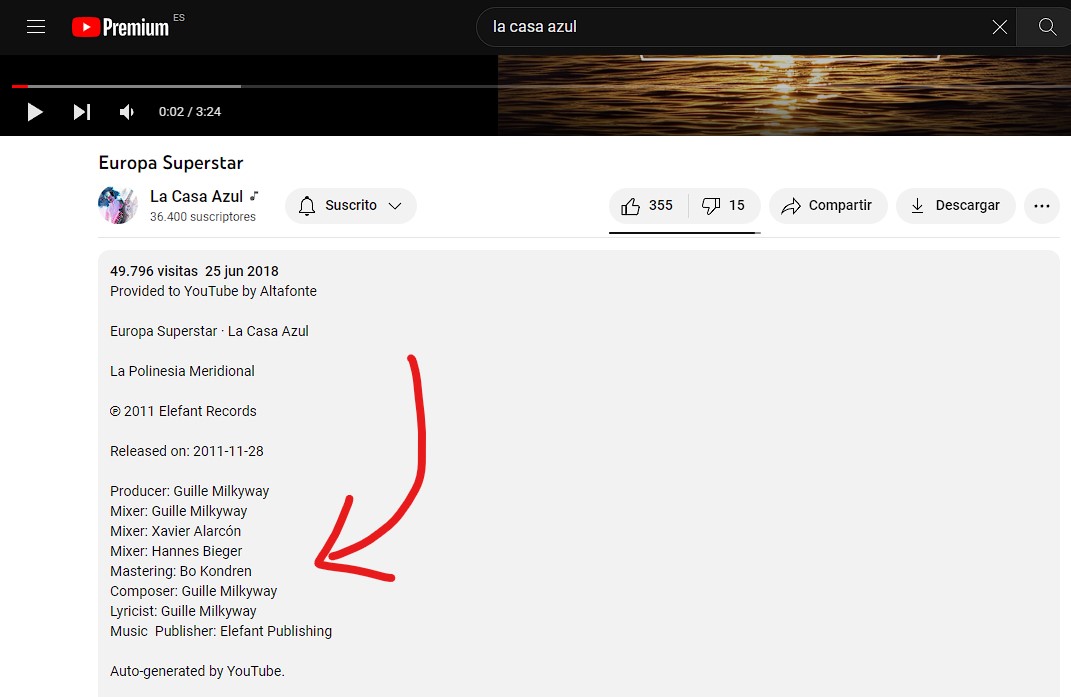Click the '25 jun 2018' upload date
The width and height of the screenshot is (1071, 697).
242,271
